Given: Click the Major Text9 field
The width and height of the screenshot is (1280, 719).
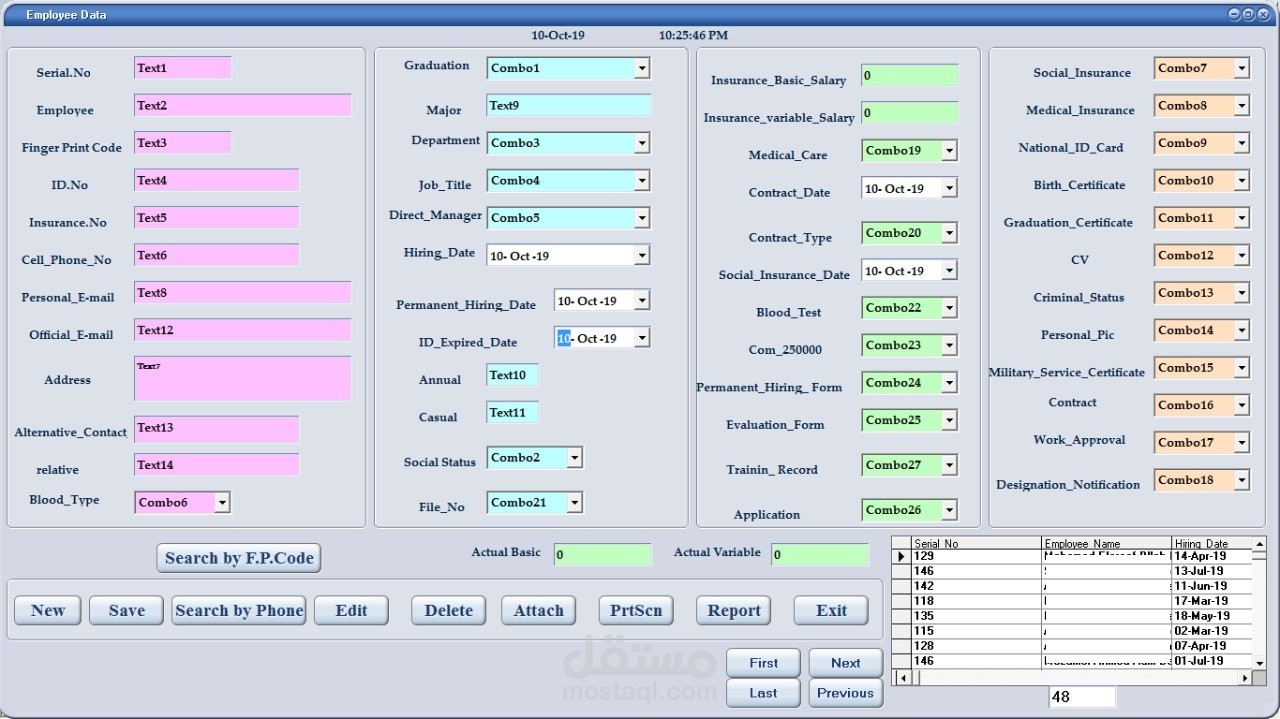Looking at the screenshot, I should [x=569, y=106].
